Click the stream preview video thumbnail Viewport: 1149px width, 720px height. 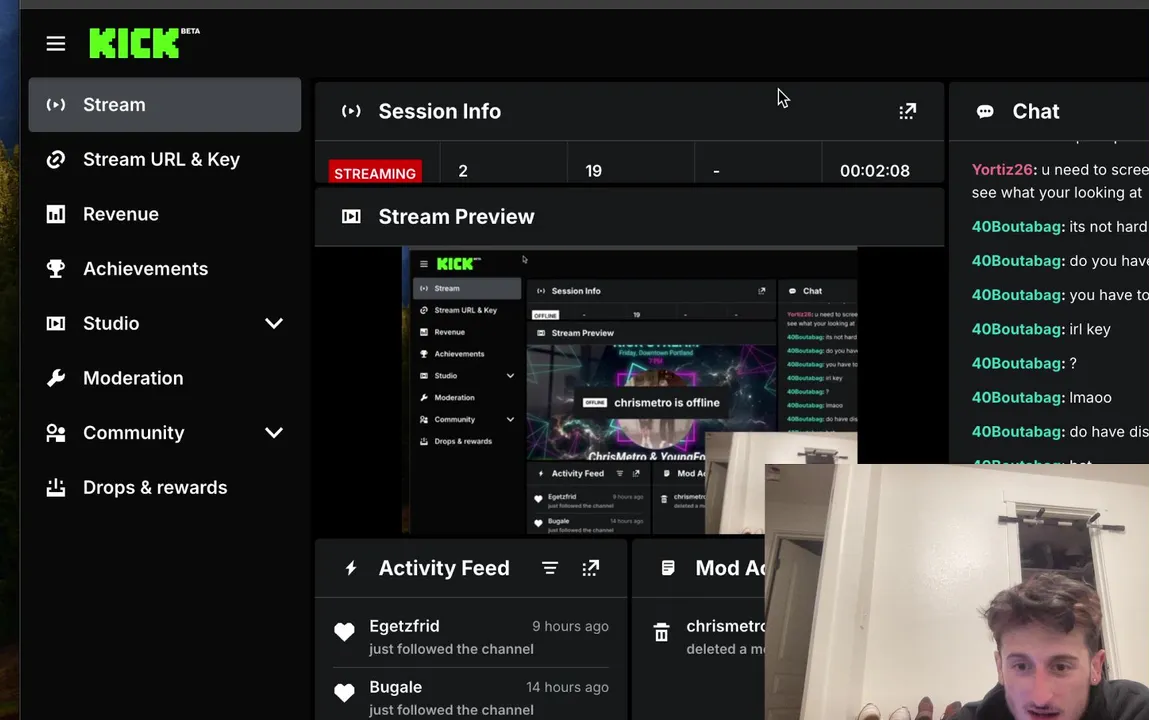(x=629, y=390)
